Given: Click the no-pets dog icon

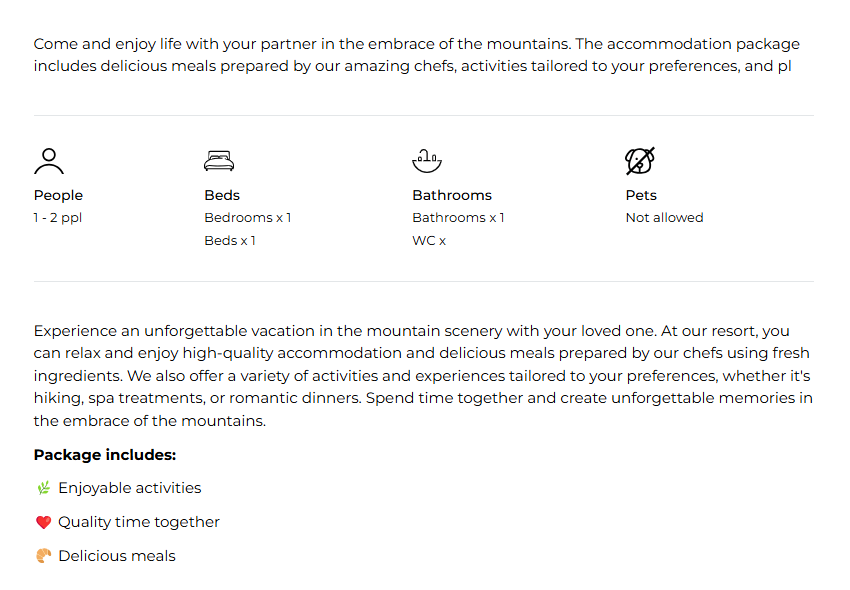Looking at the screenshot, I should (640, 161).
